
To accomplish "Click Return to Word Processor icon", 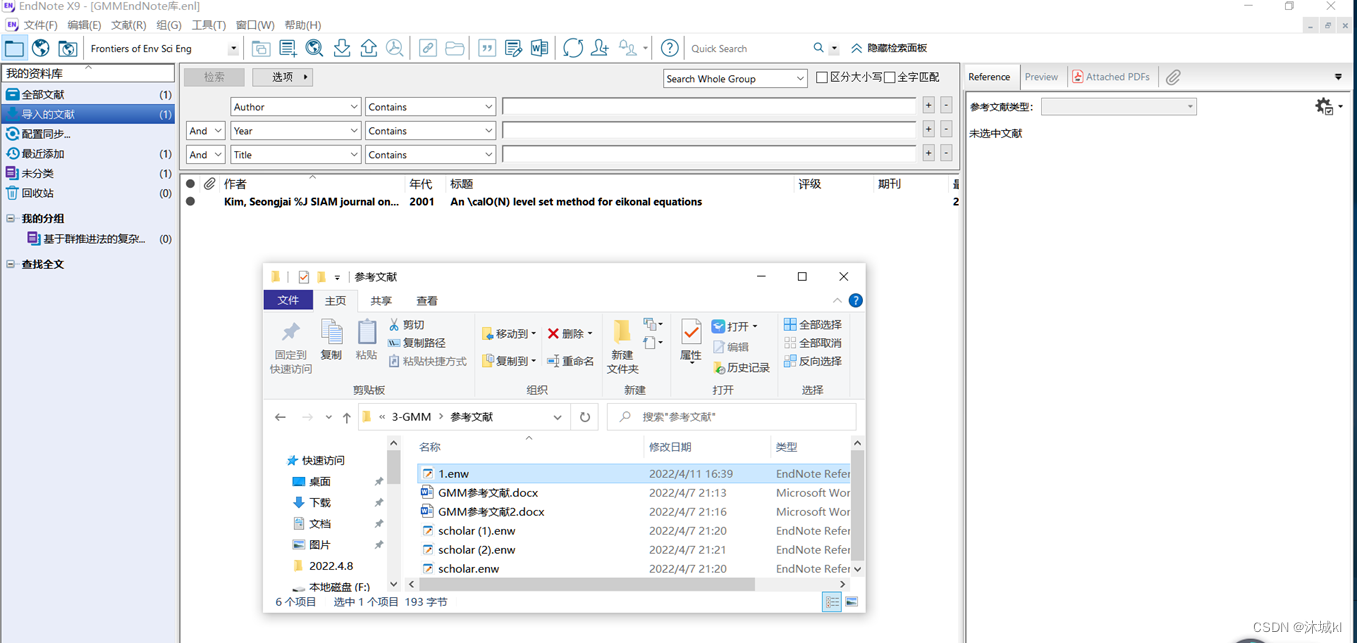I will pyautogui.click(x=540, y=48).
